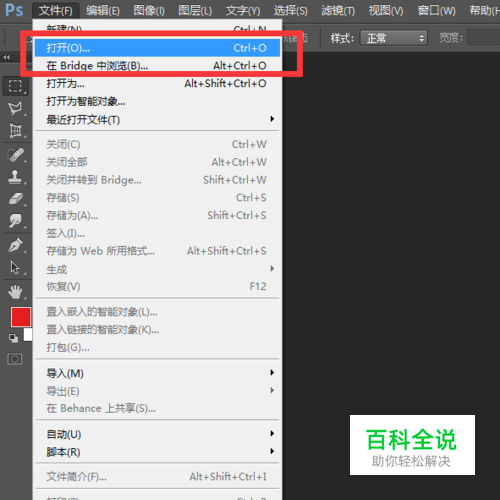Toggle Quick Mask mode icon
Image resolution: width=500 pixels, height=500 pixels.
(15, 359)
